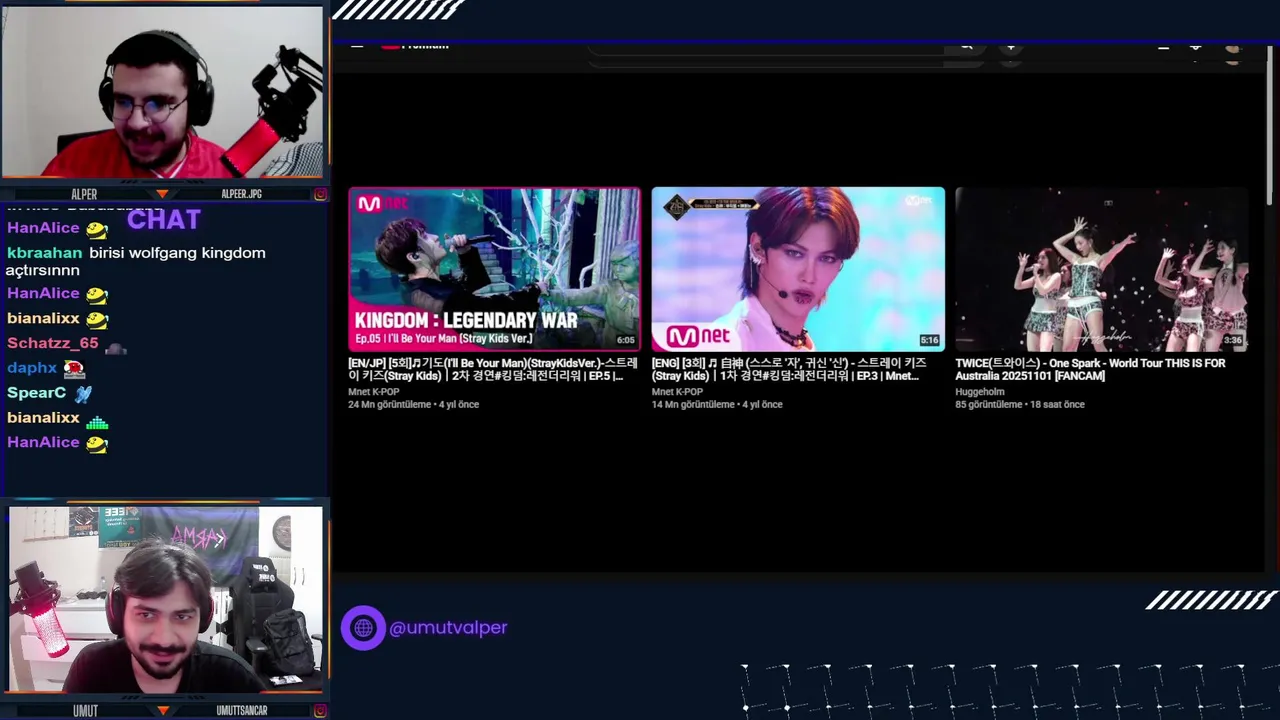The image size is (1280, 720).
Task: Click the 3:36 duration badge on TWICE video
Action: [1233, 340]
